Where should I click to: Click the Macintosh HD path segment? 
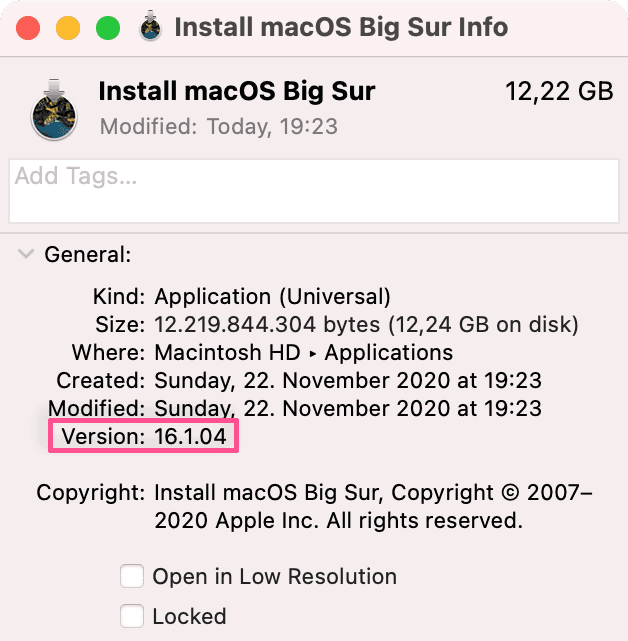point(227,352)
